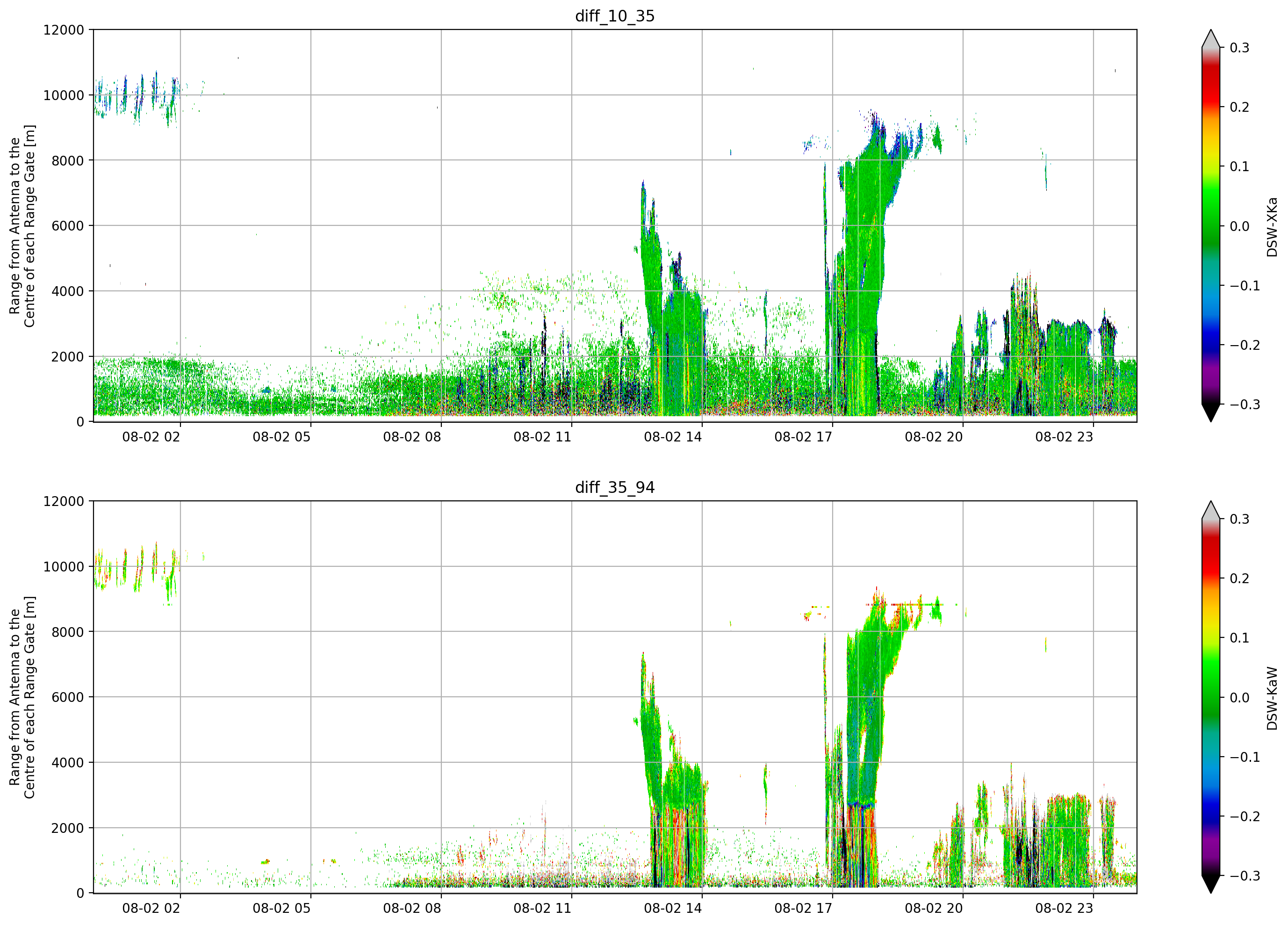
Task: Click the y-axis label of the diff_35_94 plot
Action: tap(22, 697)
